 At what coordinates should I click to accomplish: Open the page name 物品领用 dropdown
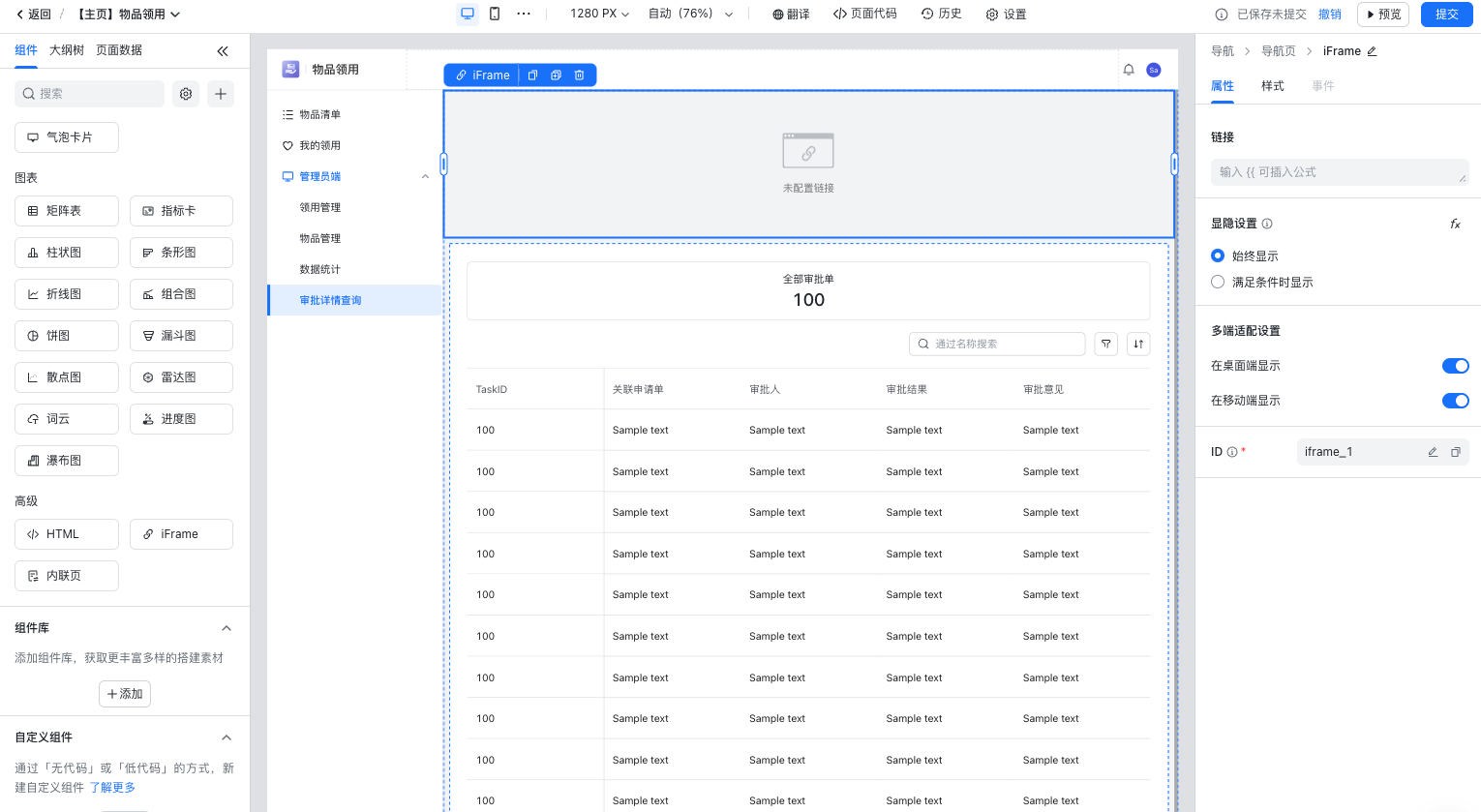(x=129, y=15)
